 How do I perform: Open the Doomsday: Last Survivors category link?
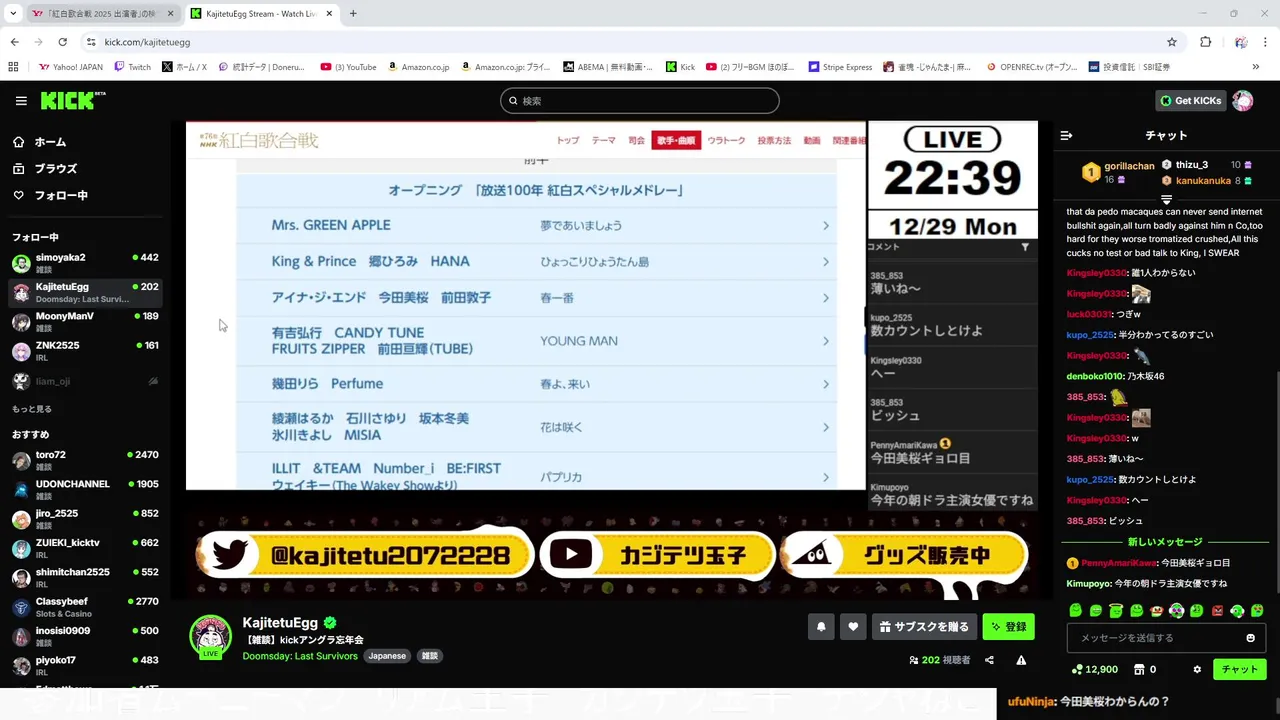300,656
